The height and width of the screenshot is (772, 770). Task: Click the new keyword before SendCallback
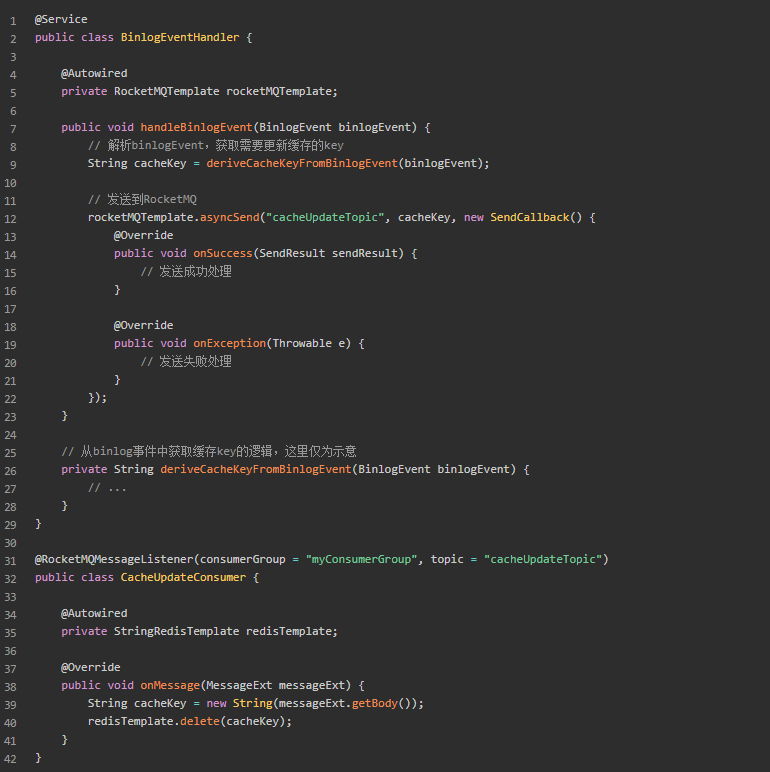[x=474, y=218]
